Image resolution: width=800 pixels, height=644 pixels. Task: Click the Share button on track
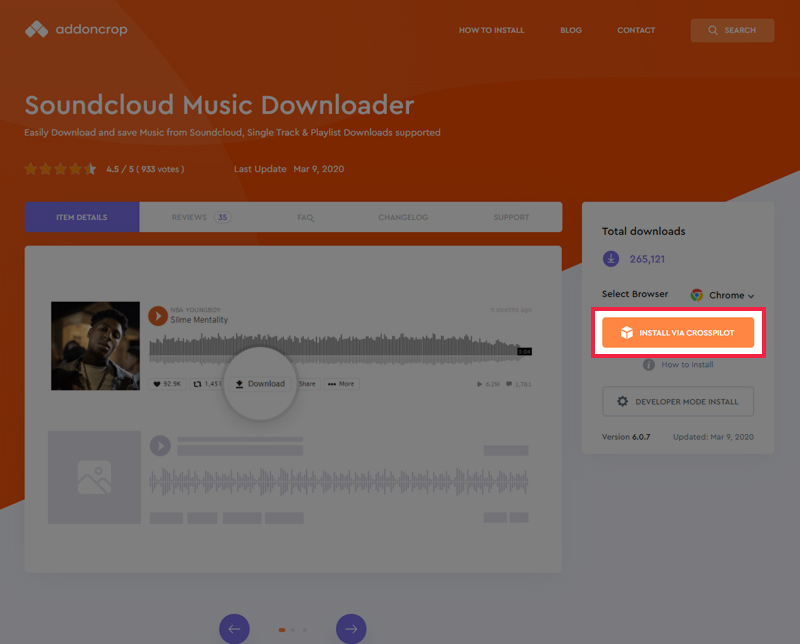[x=307, y=384]
